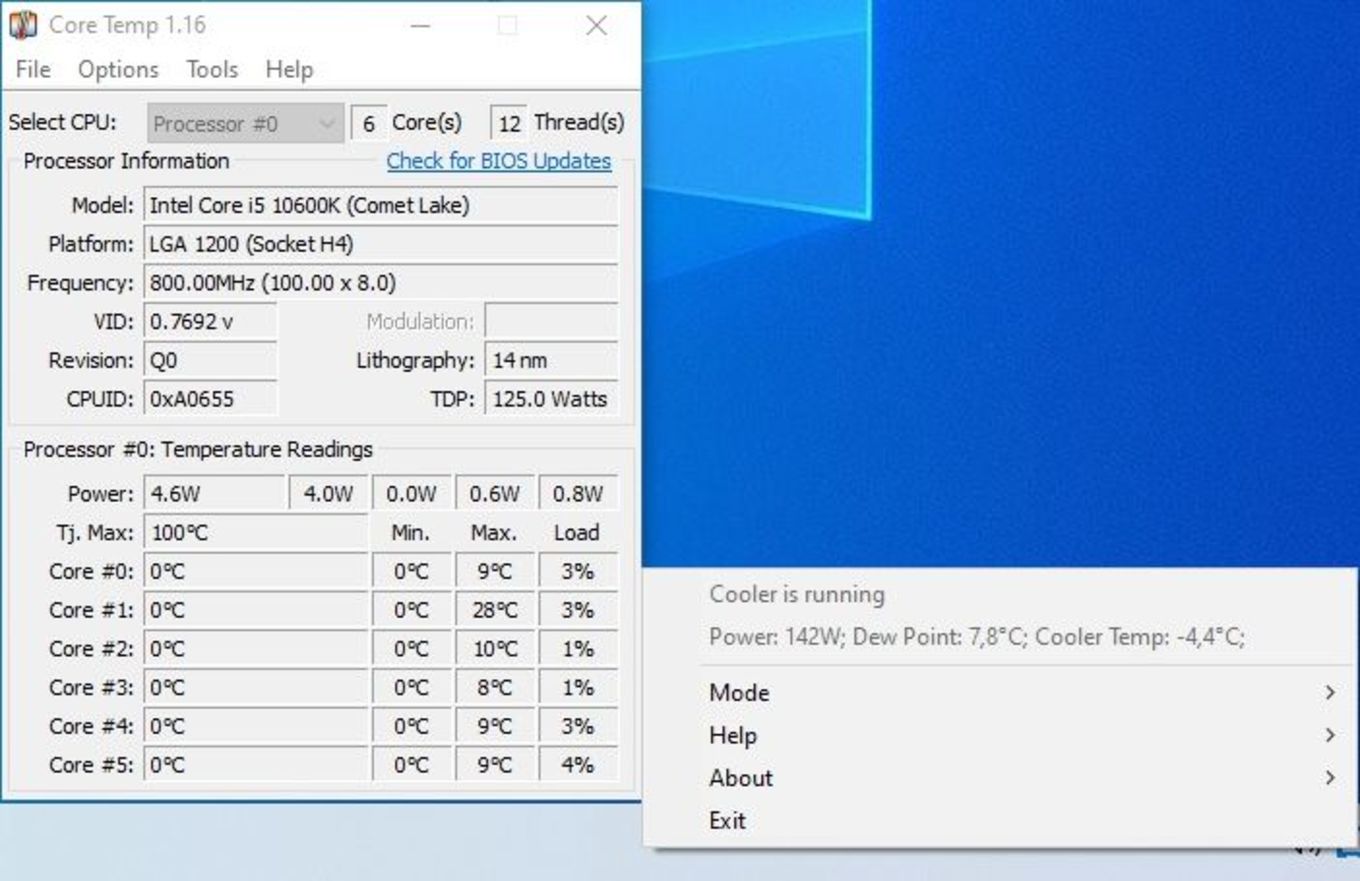The width and height of the screenshot is (1360, 881).
Task: Click the Power value 4.0W
Action: (x=329, y=494)
